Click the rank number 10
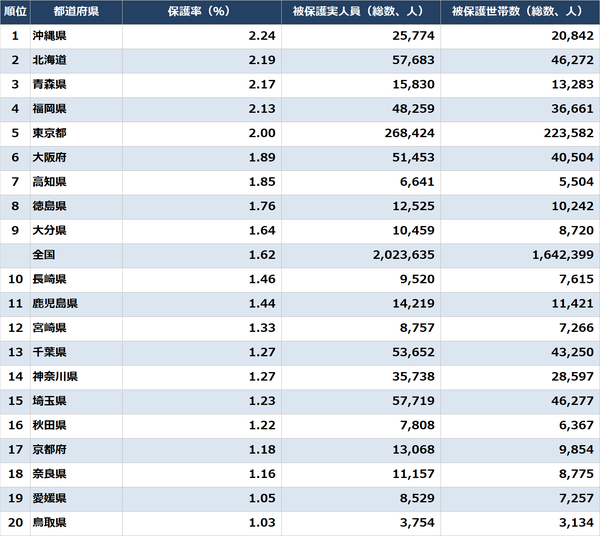The height and width of the screenshot is (536, 600). tap(15, 279)
